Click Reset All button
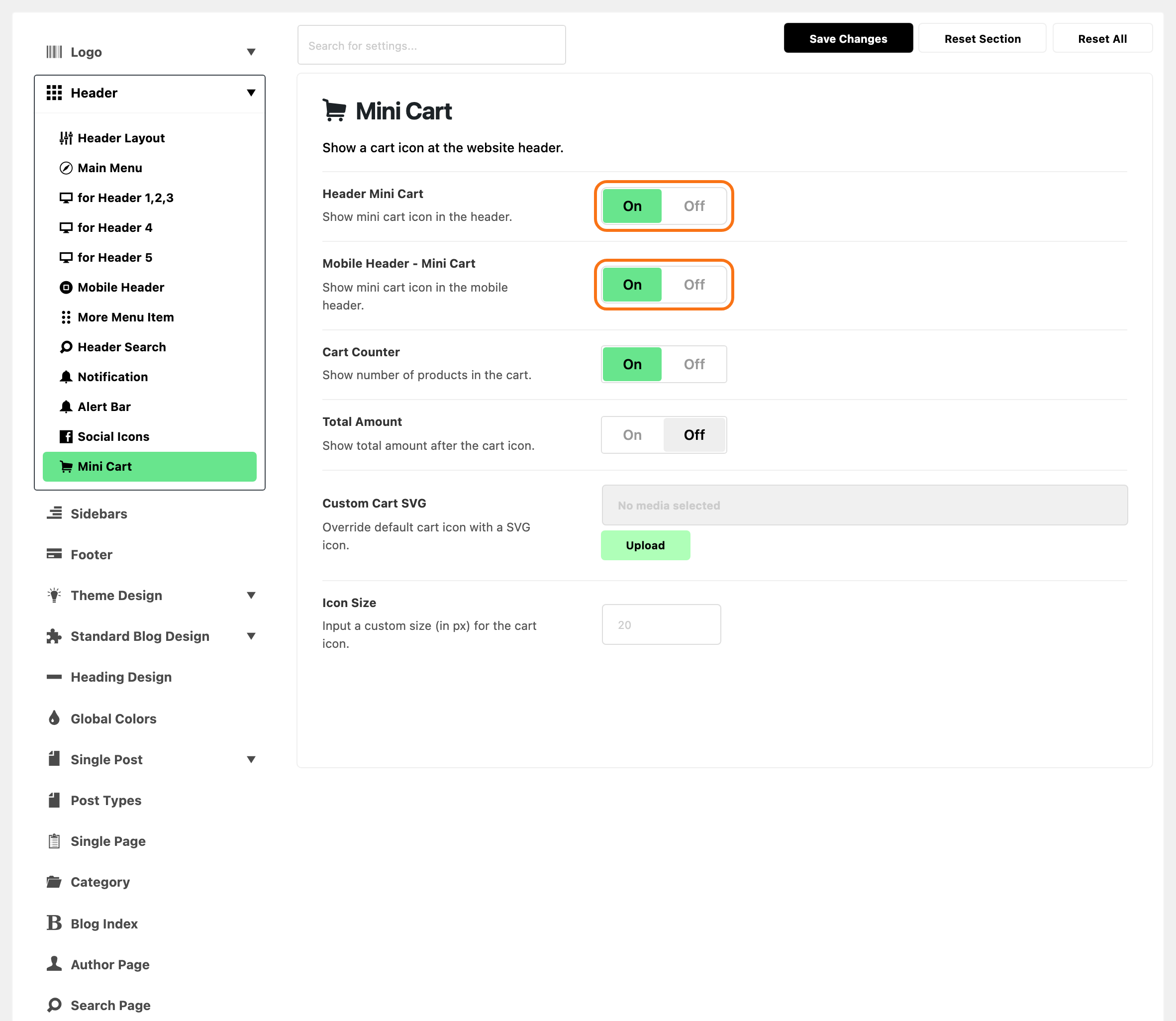The height and width of the screenshot is (1021, 1176). tap(1102, 38)
